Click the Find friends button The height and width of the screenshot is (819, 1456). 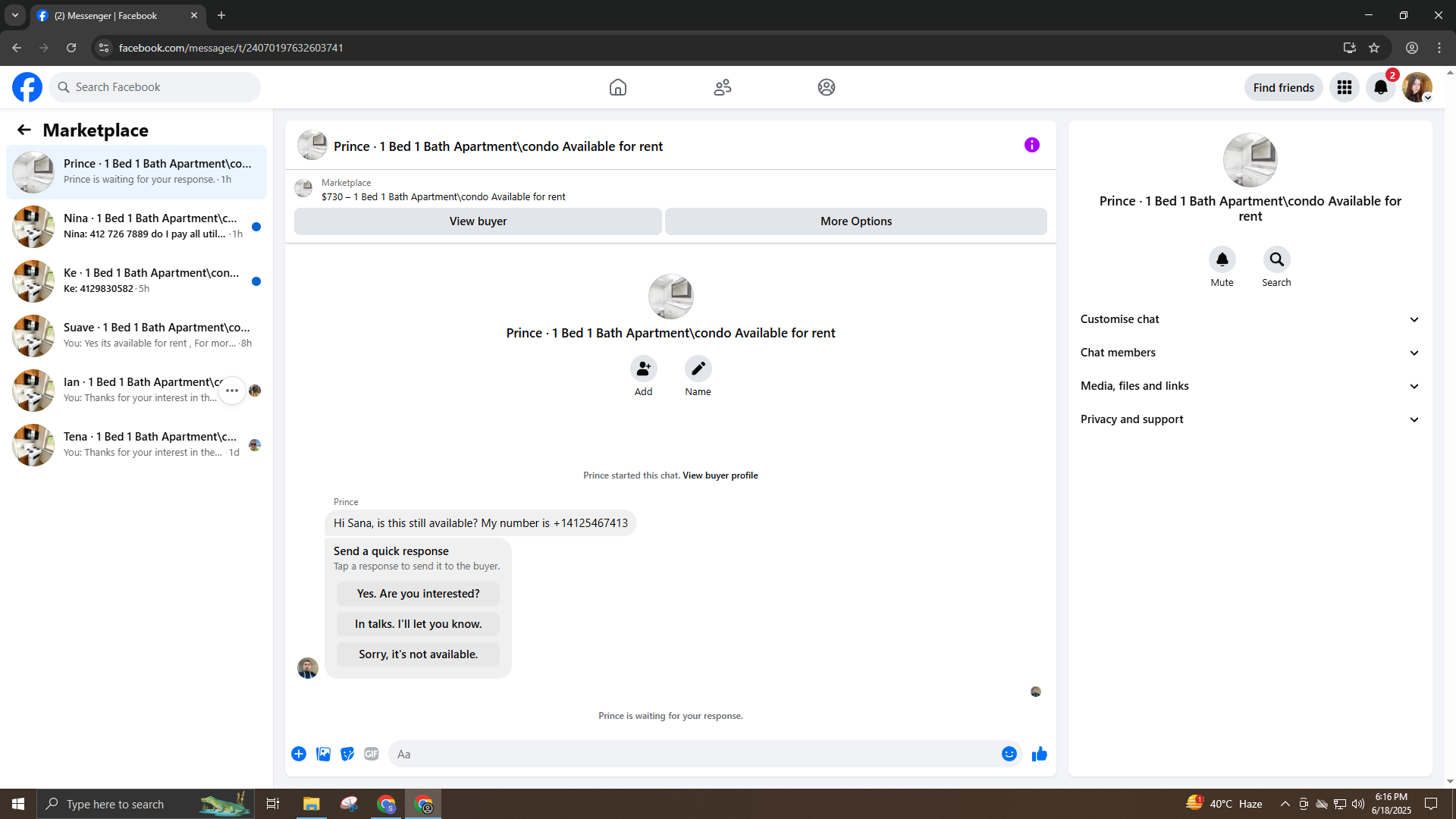click(x=1284, y=87)
